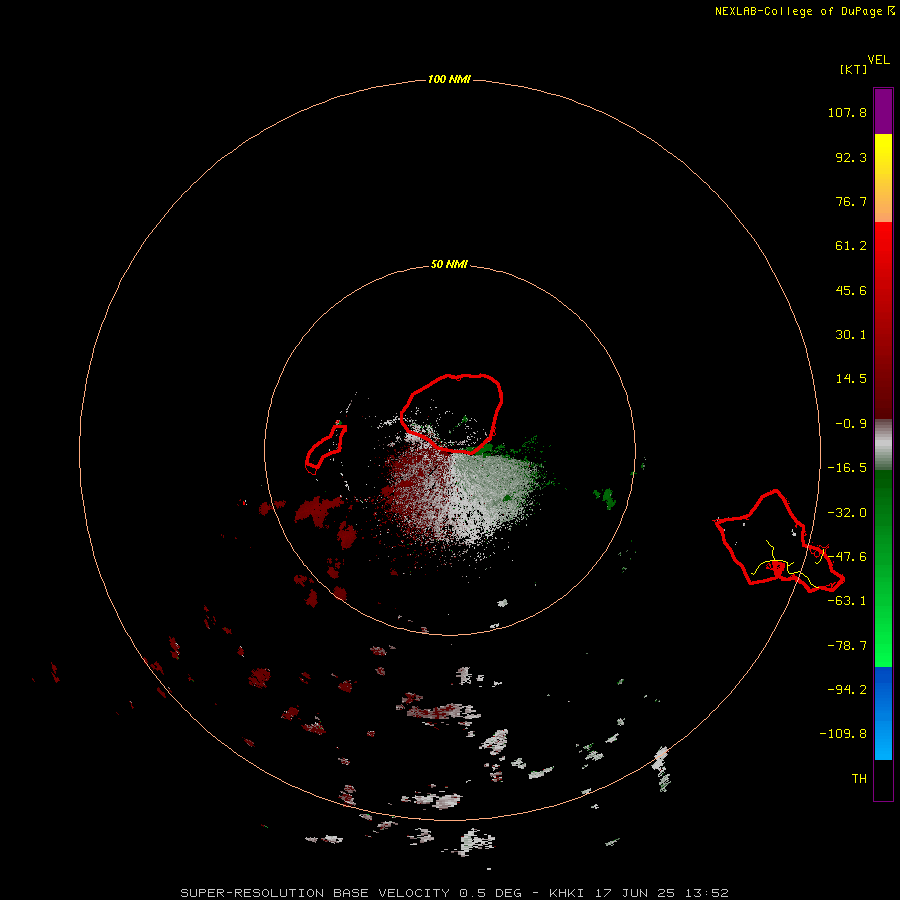Click the 50 NMI range ring label

tap(449, 265)
